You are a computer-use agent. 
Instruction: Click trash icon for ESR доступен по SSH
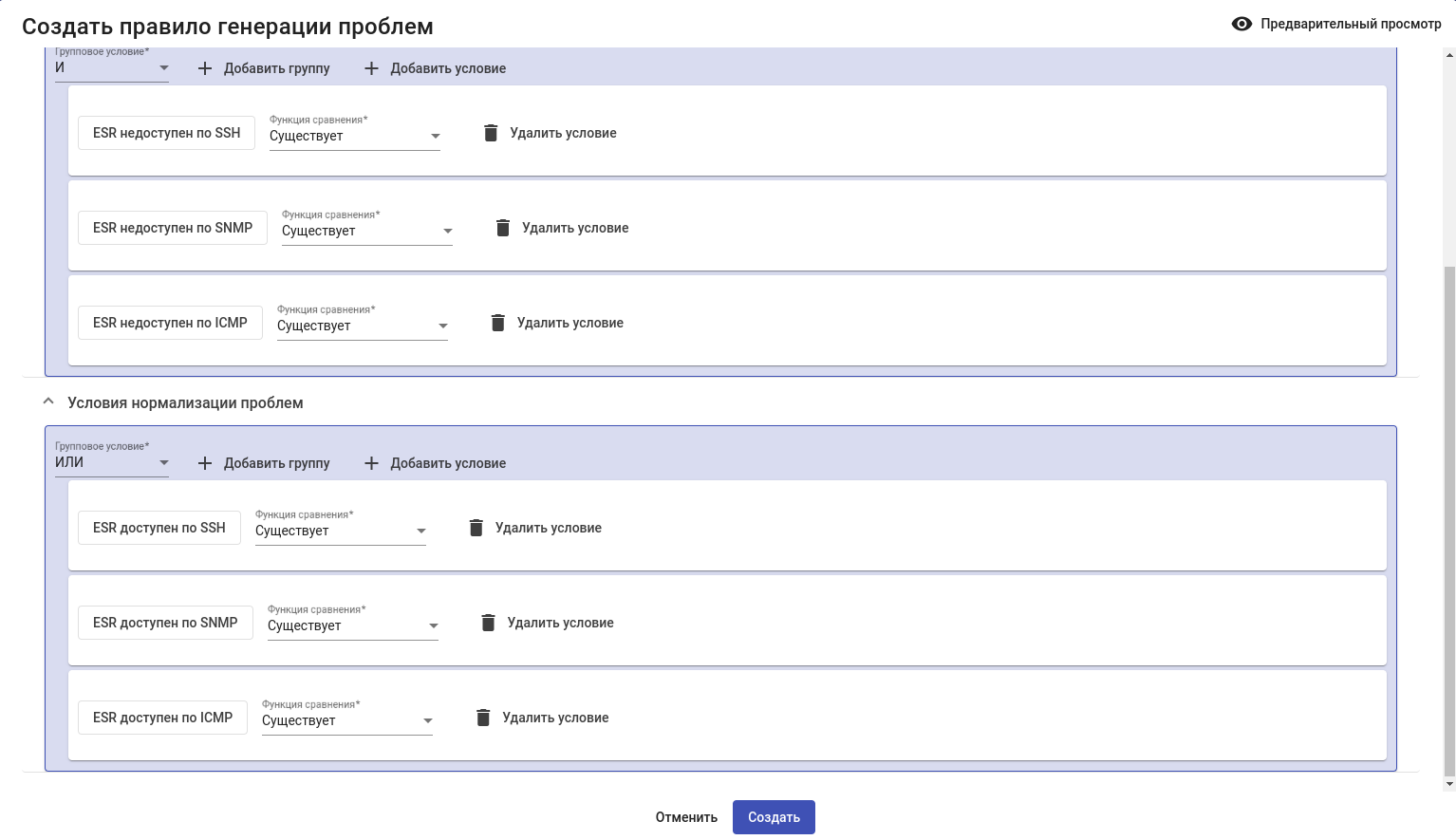(x=476, y=528)
